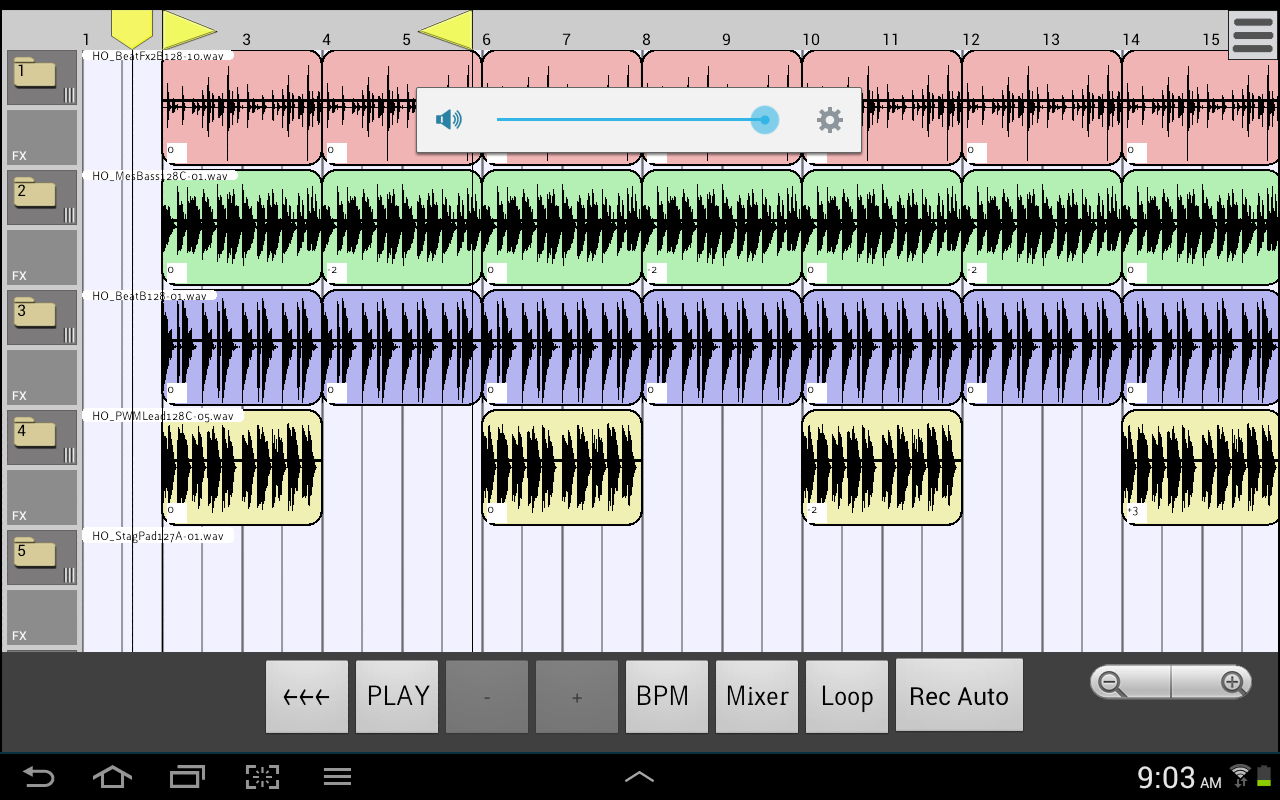The height and width of the screenshot is (800, 1280).
Task: Click the gear icon in the volume popup
Action: point(829,119)
